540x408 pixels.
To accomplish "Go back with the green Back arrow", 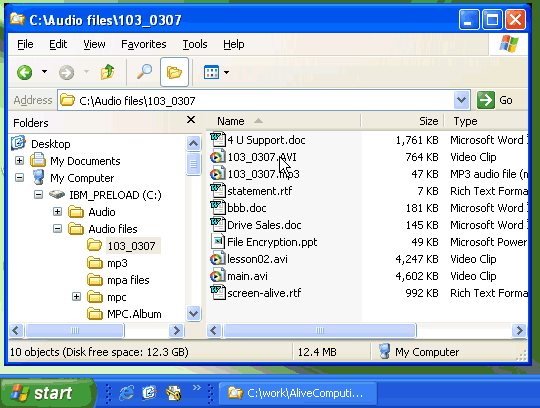I will point(25,72).
